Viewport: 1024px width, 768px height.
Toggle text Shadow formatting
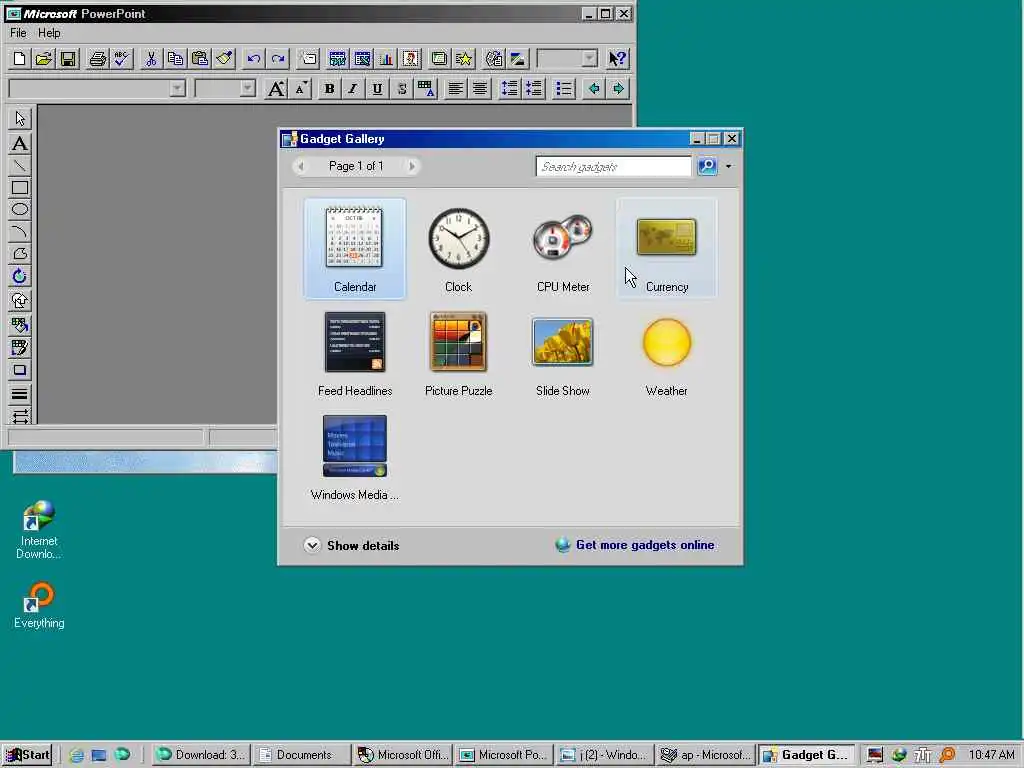click(402, 88)
